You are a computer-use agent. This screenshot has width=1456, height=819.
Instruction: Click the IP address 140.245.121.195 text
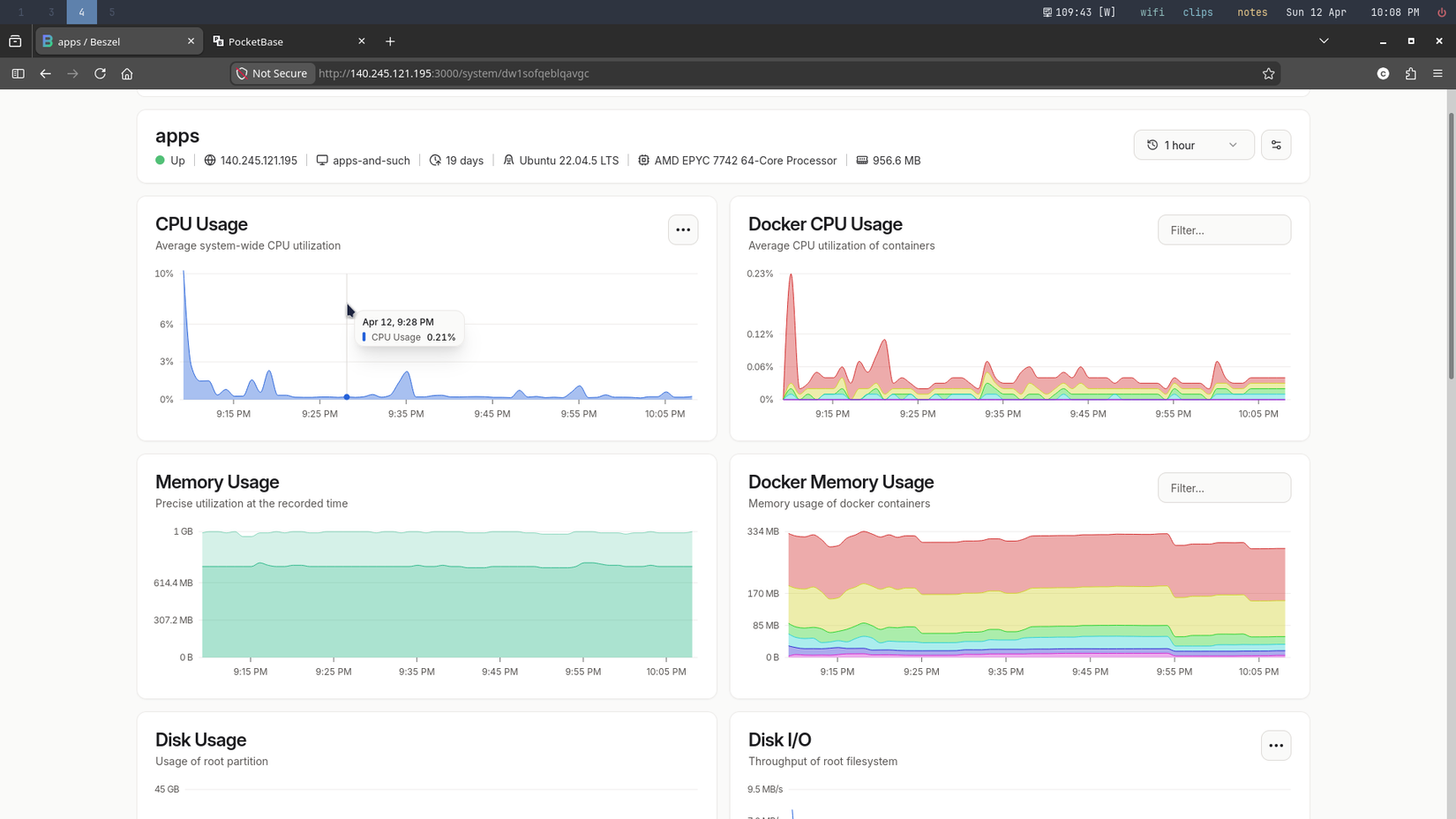[259, 161]
